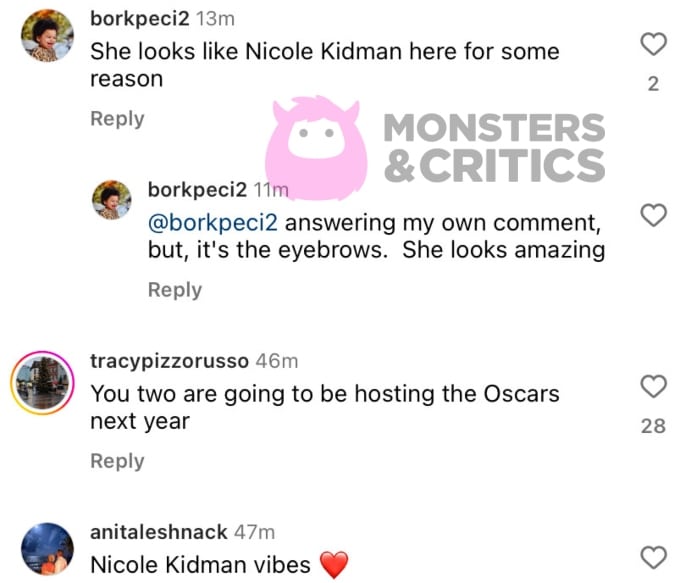
Task: Like anitaleshnack's Nicole Kidman vibes comment
Action: 653,557
